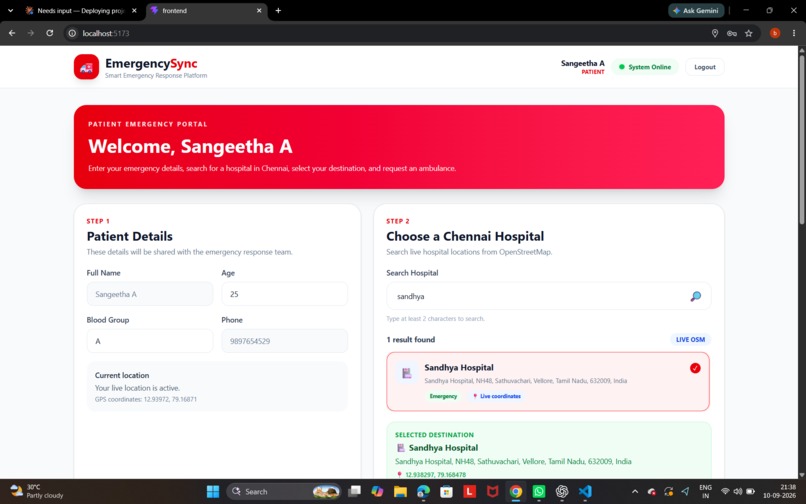Open McAfee from the taskbar
This screenshot has height=504, width=806.
point(492,492)
